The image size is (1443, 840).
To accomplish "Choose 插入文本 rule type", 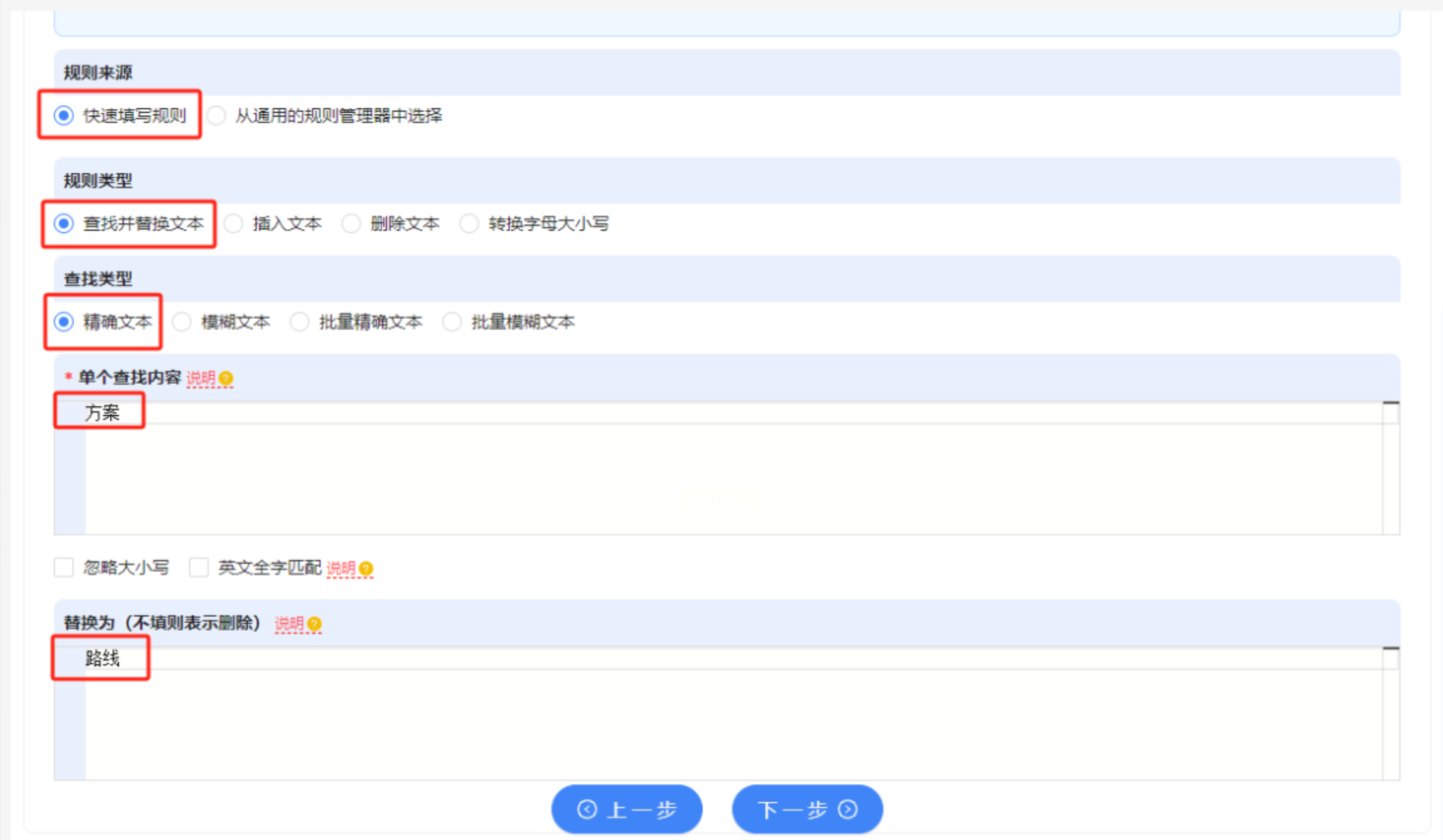I will point(234,224).
